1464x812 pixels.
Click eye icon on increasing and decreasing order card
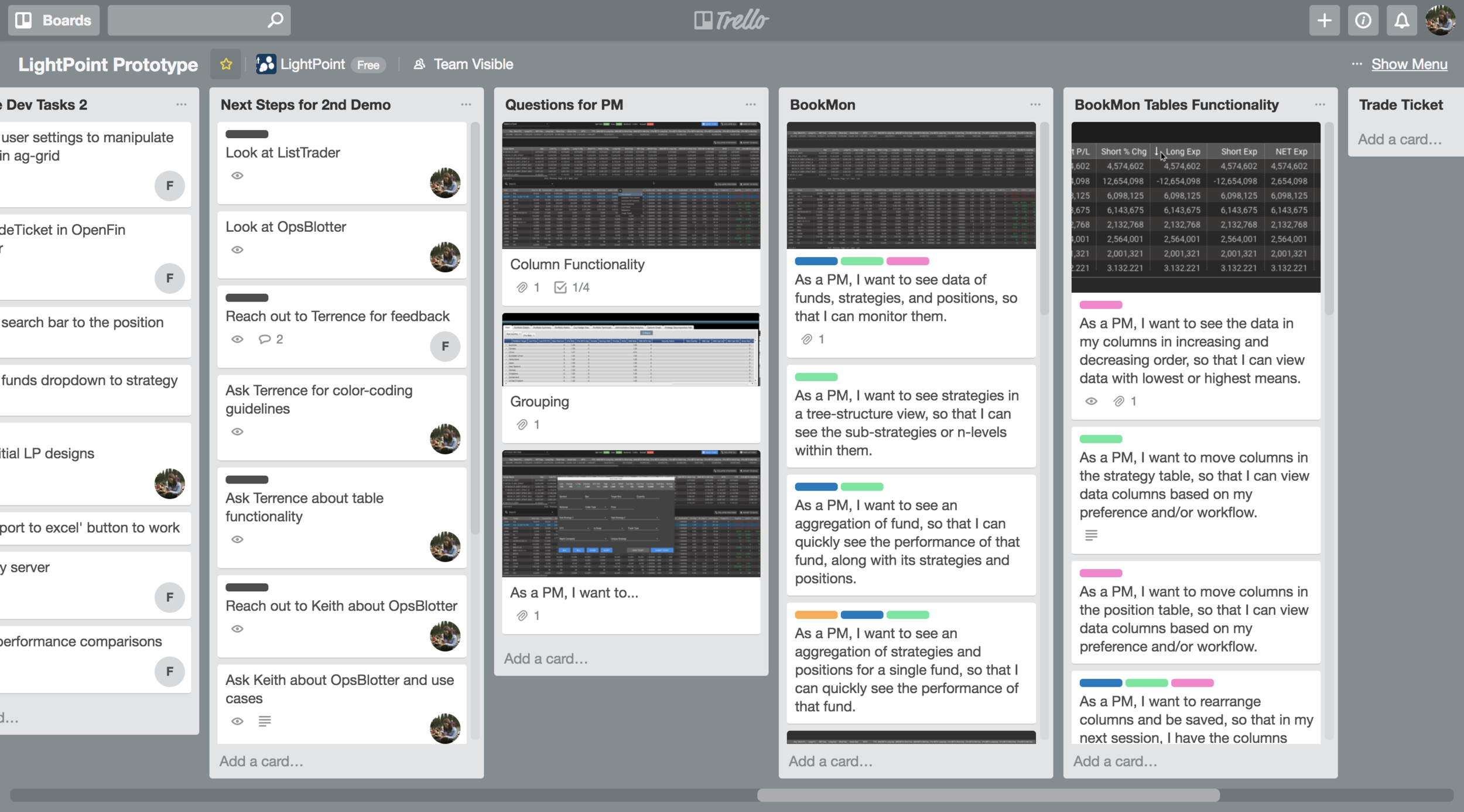(x=1091, y=402)
